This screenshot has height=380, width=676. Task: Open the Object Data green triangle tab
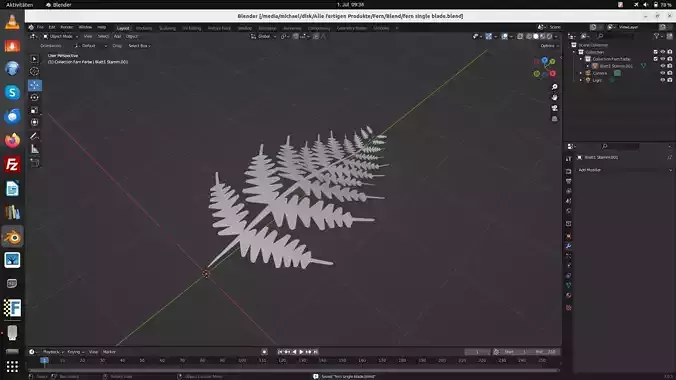pyautogui.click(x=569, y=285)
